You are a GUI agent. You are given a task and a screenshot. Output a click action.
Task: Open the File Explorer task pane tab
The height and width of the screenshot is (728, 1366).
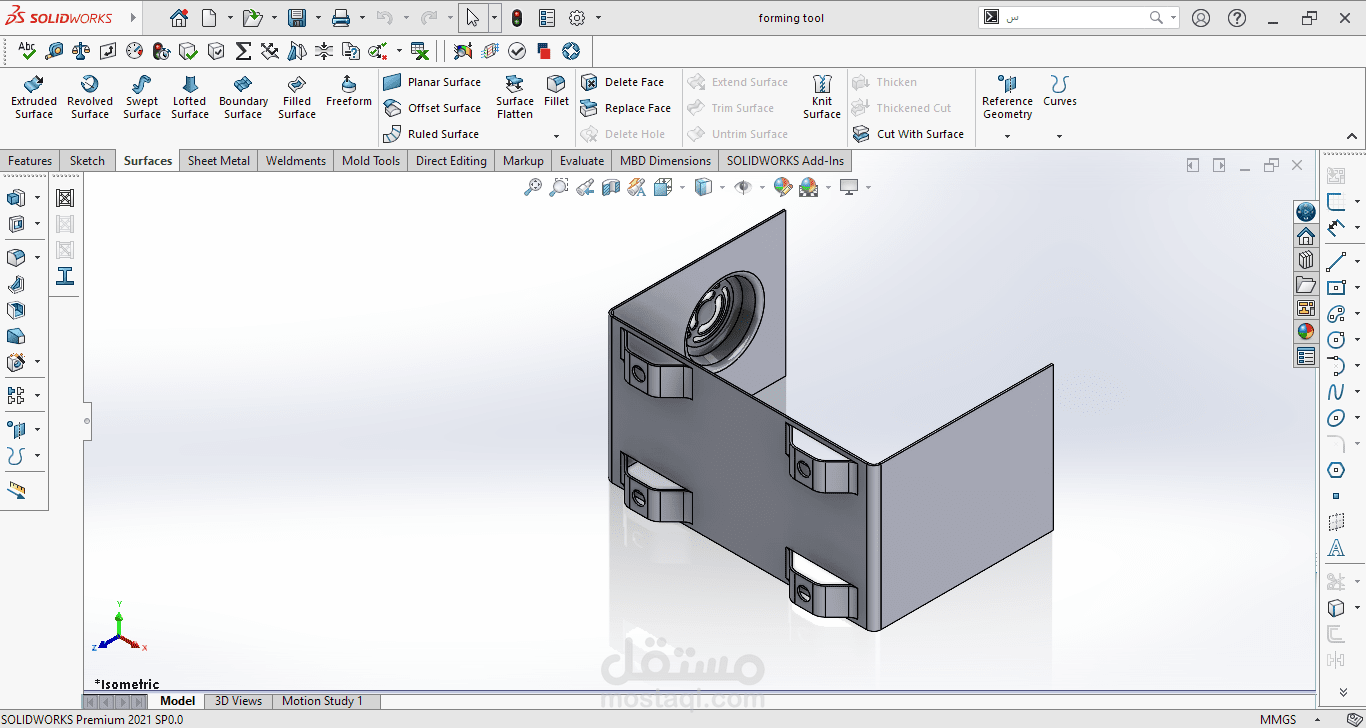coord(1306,285)
